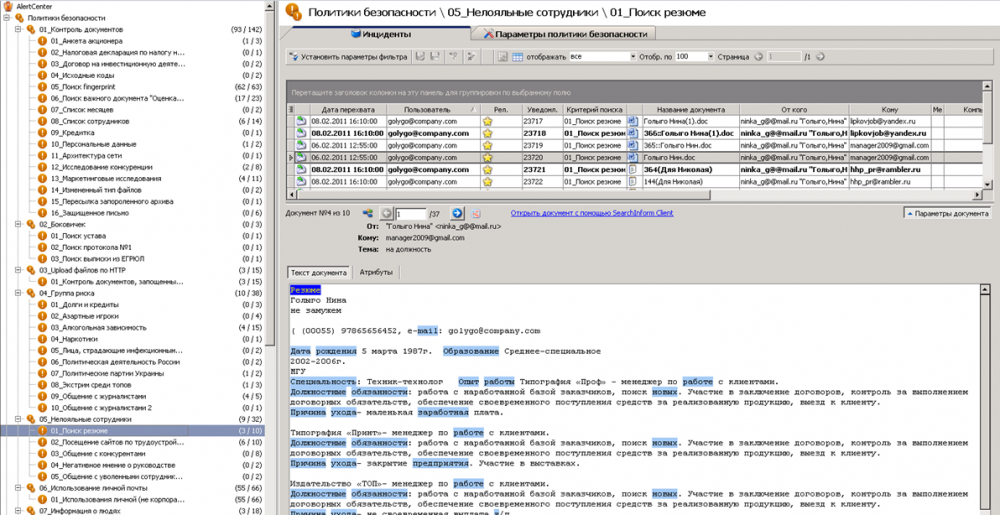The image size is (1000, 515).
Task: Click warning icon beside '05_Поиск fingerprint'
Action: (43, 87)
